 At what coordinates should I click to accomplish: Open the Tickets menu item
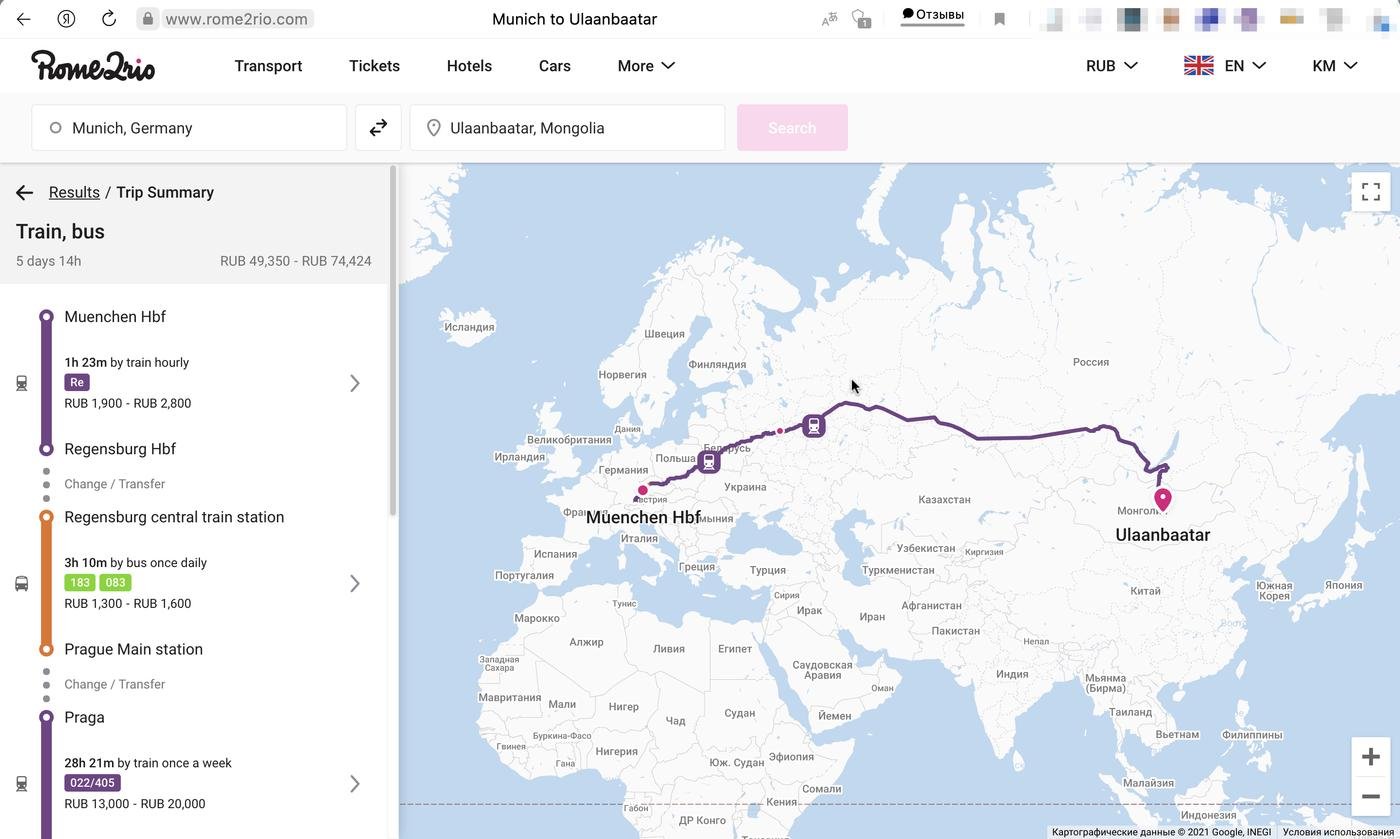(374, 66)
